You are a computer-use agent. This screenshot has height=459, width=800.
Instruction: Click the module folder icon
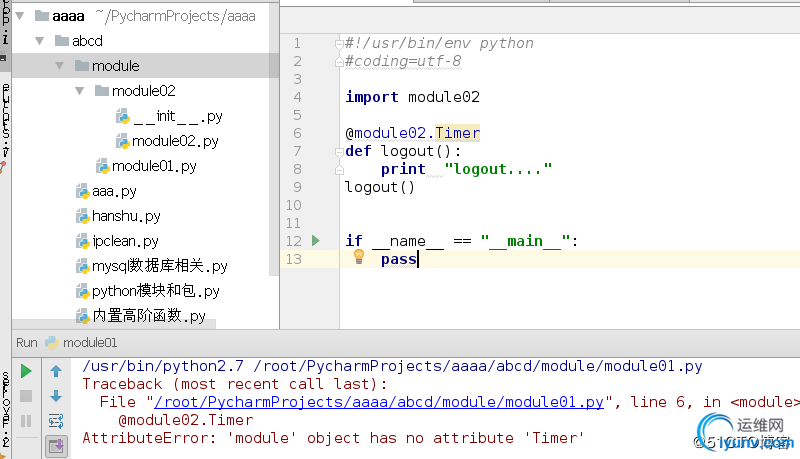point(82,65)
